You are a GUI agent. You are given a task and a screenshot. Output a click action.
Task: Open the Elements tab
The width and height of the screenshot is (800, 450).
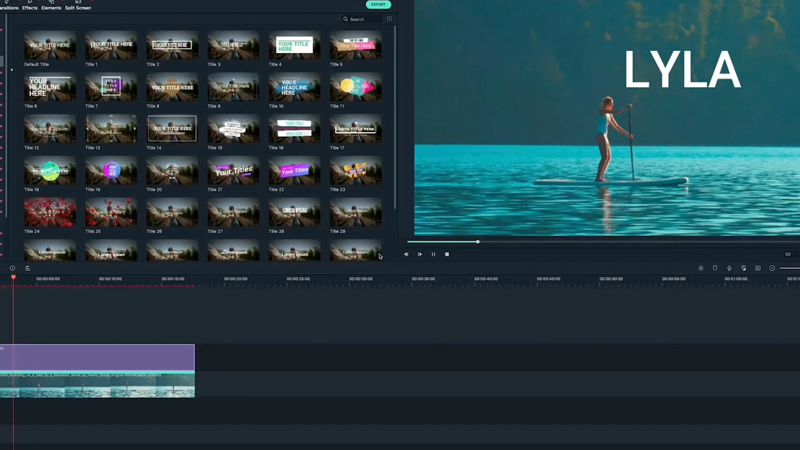coord(52,6)
